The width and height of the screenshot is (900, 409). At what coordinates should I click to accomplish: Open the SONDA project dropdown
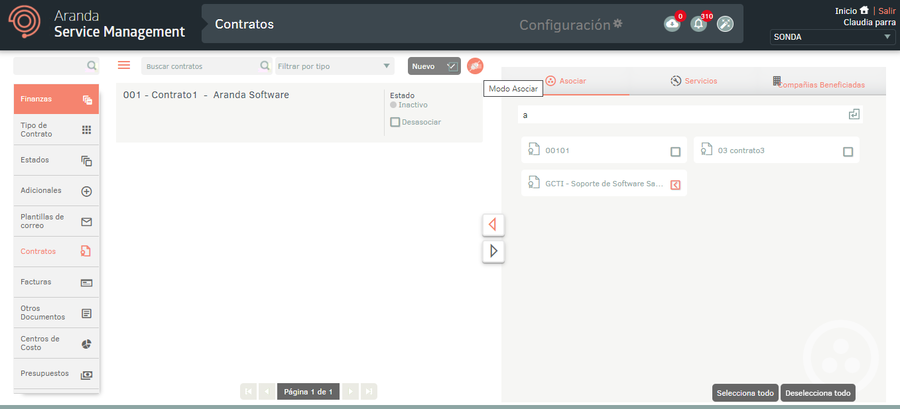[x=832, y=37]
